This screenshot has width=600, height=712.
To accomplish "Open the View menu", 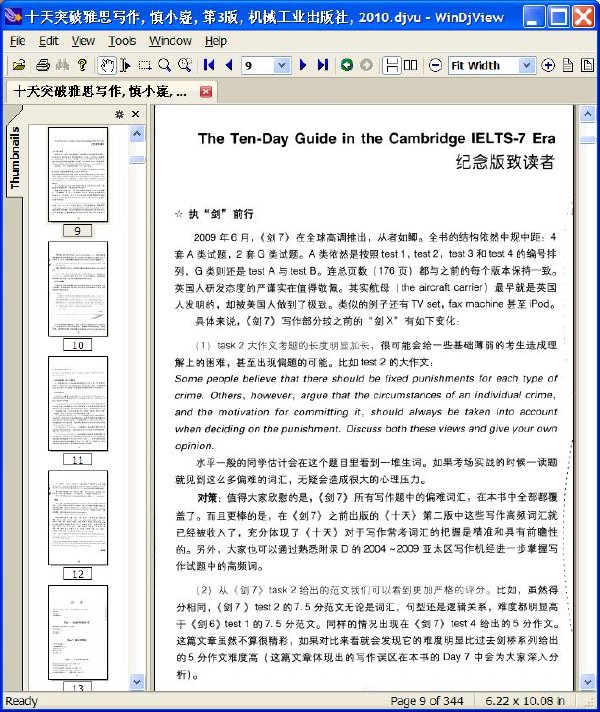I will (x=83, y=41).
